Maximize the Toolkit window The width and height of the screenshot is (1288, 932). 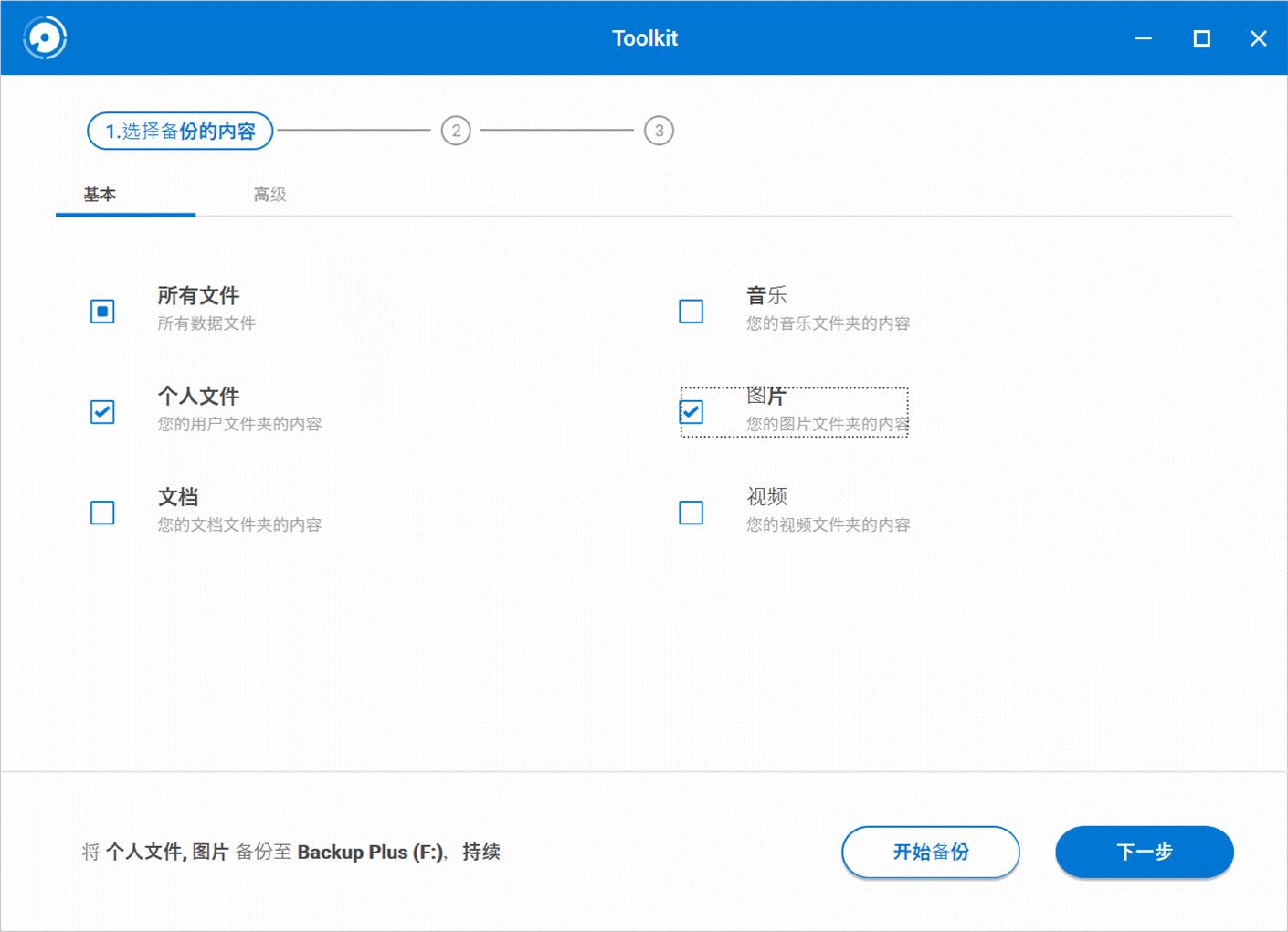[1201, 38]
